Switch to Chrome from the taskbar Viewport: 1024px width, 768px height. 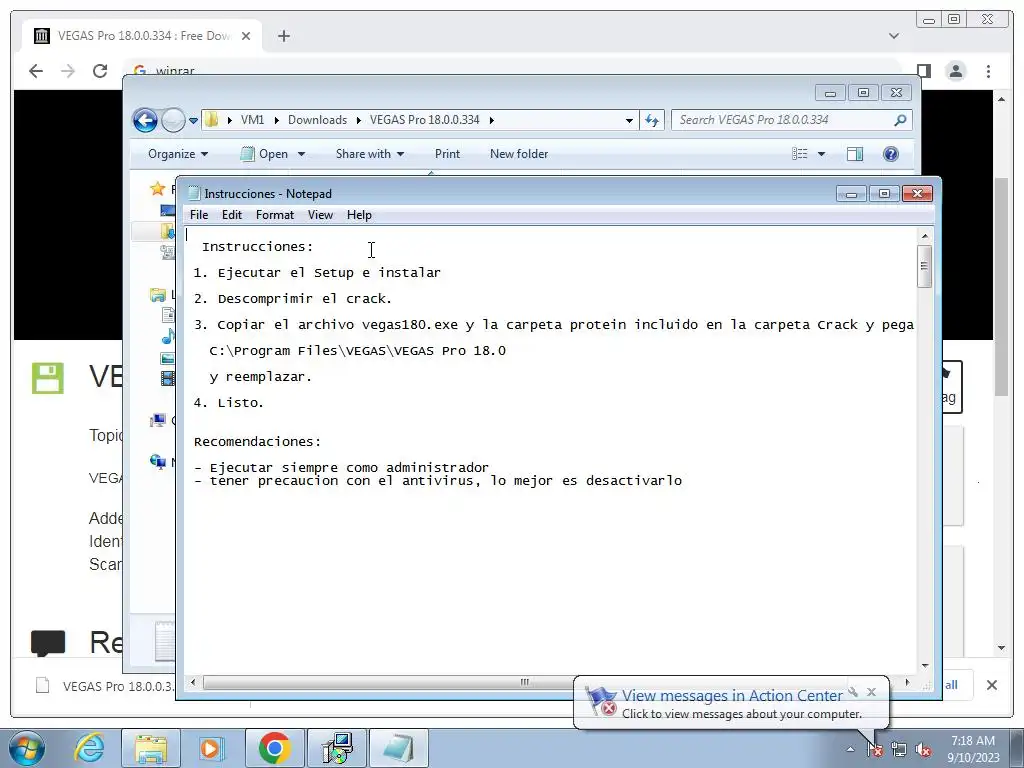pos(274,748)
